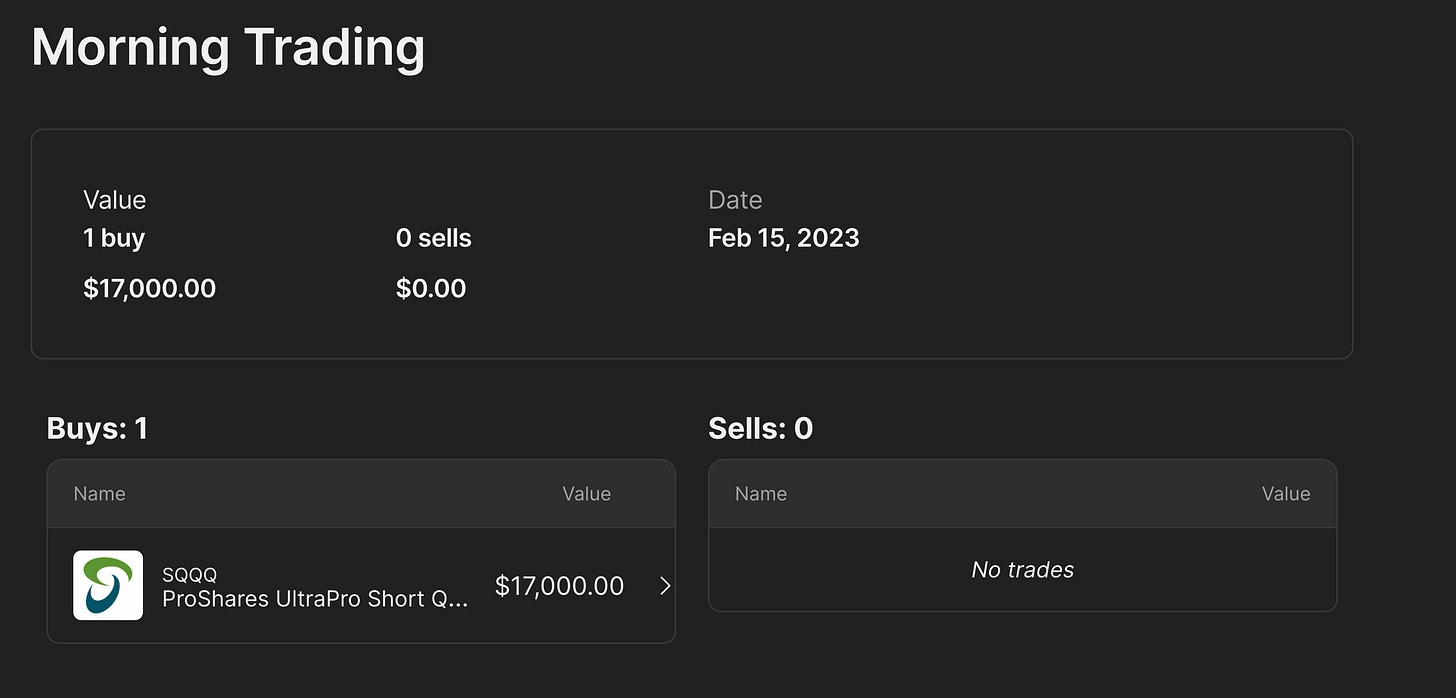Click the Value label in summary card
1456x698 pixels.
click(x=114, y=200)
